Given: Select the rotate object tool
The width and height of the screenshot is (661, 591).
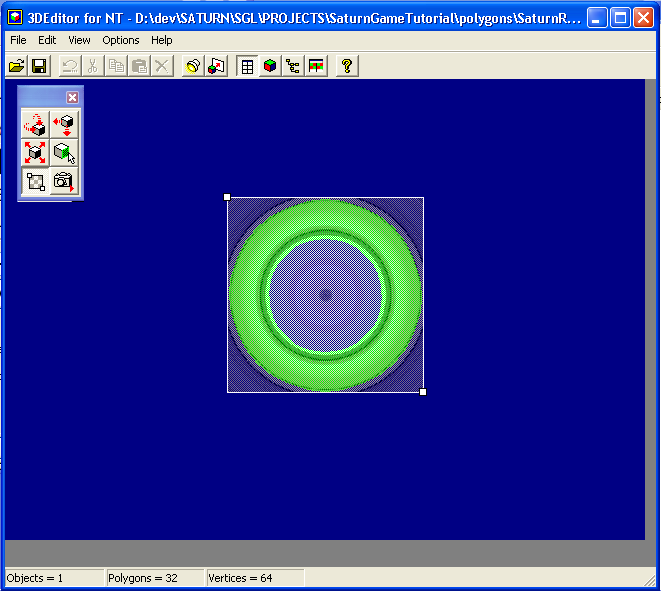Looking at the screenshot, I should pos(35,124).
